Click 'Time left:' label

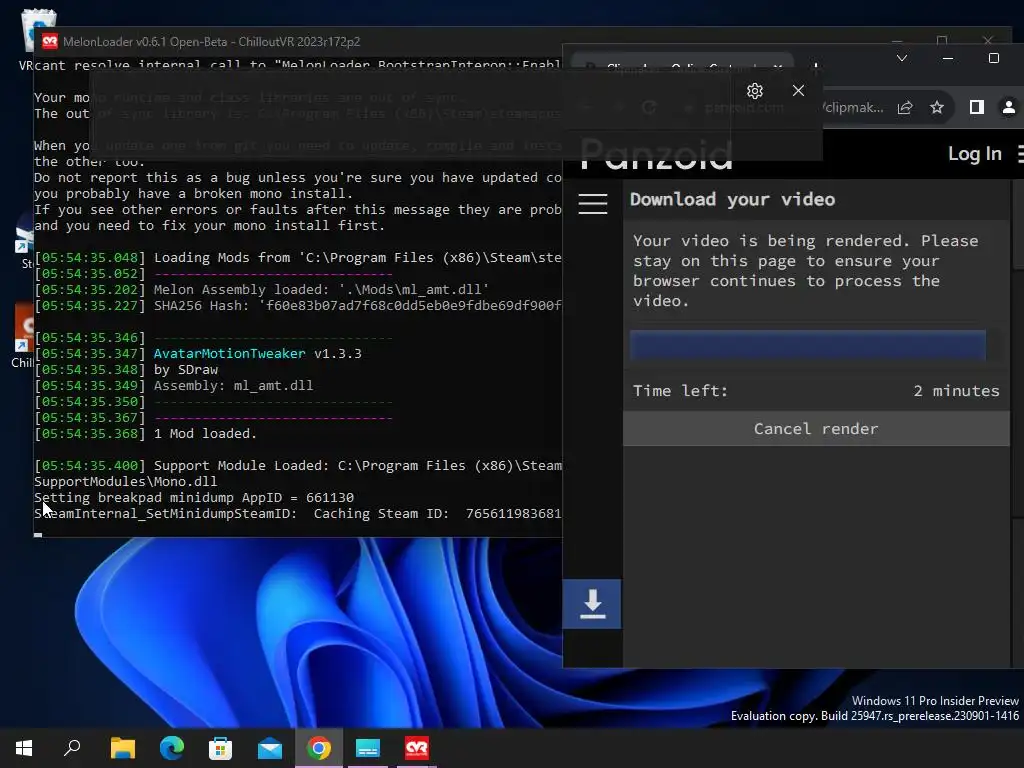click(x=680, y=391)
